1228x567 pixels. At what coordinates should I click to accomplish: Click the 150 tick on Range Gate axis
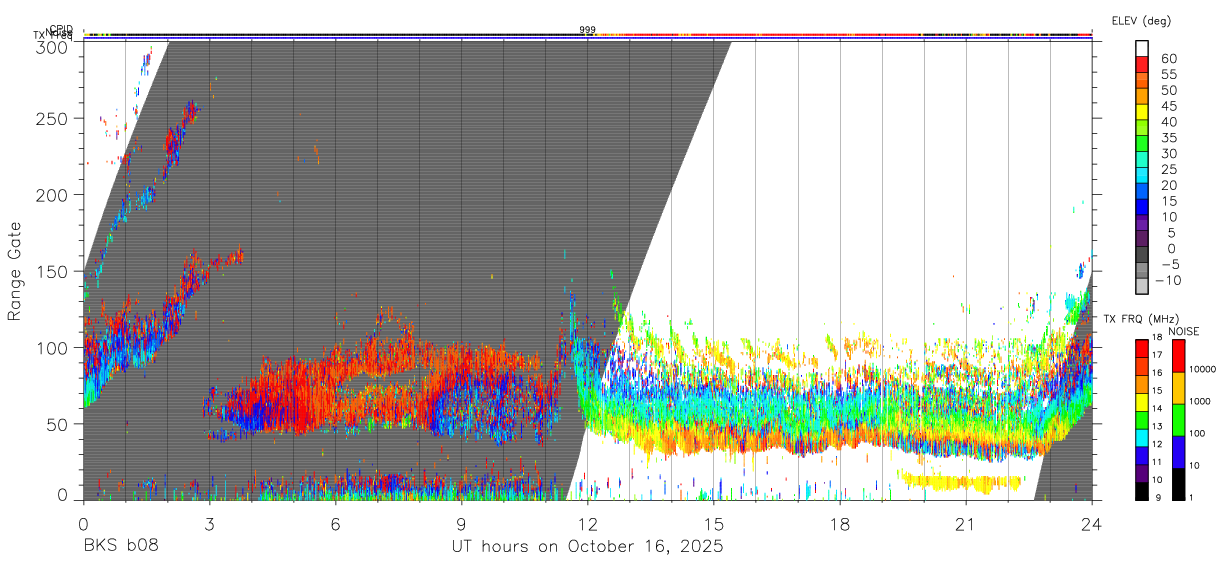coord(52,271)
